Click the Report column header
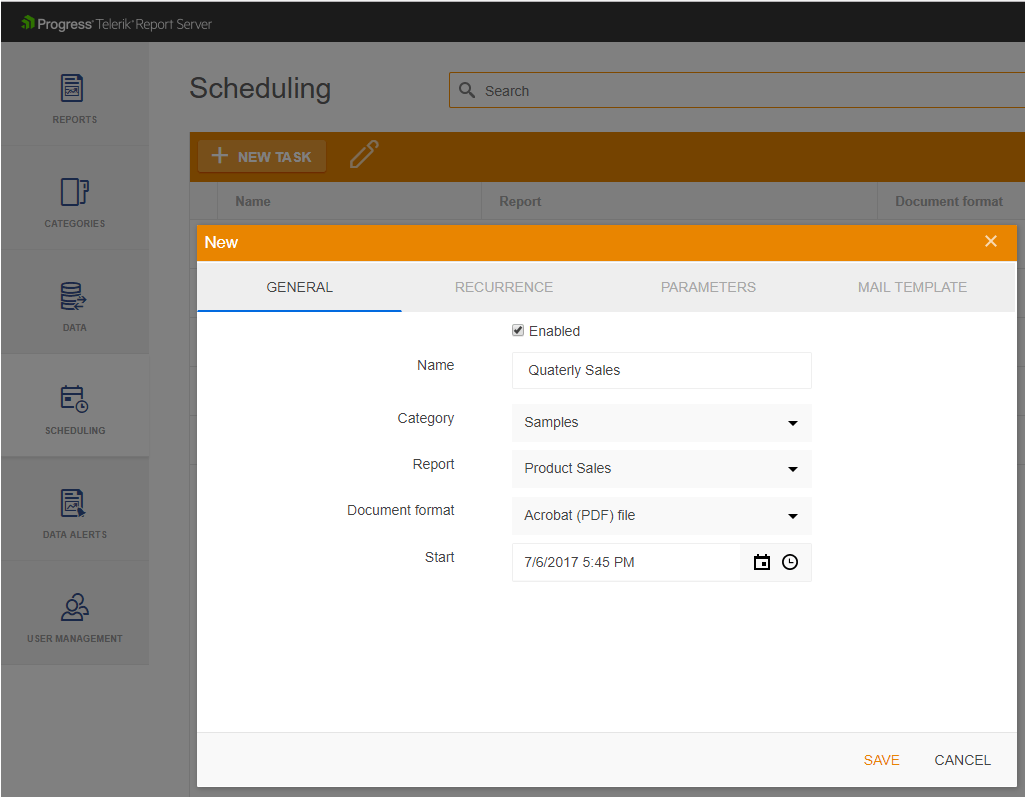 679,201
